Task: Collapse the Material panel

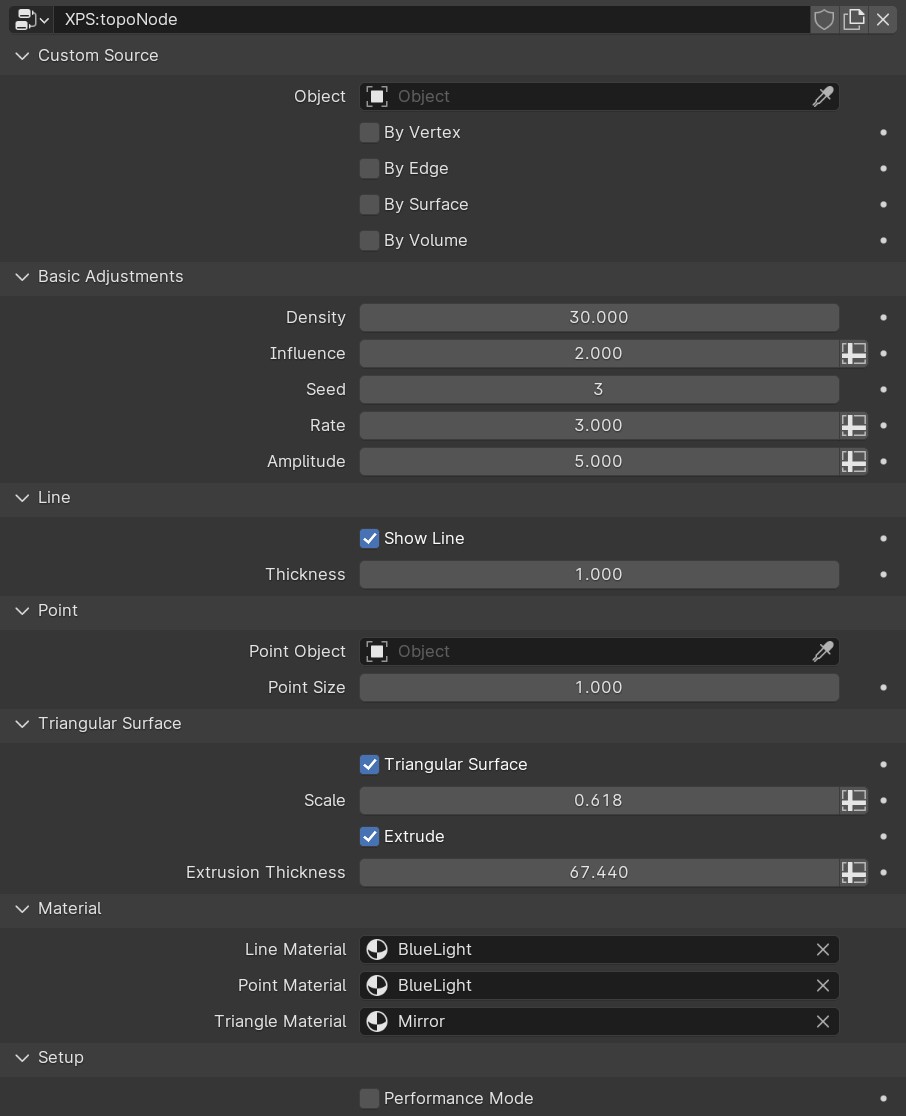Action: coord(22,909)
